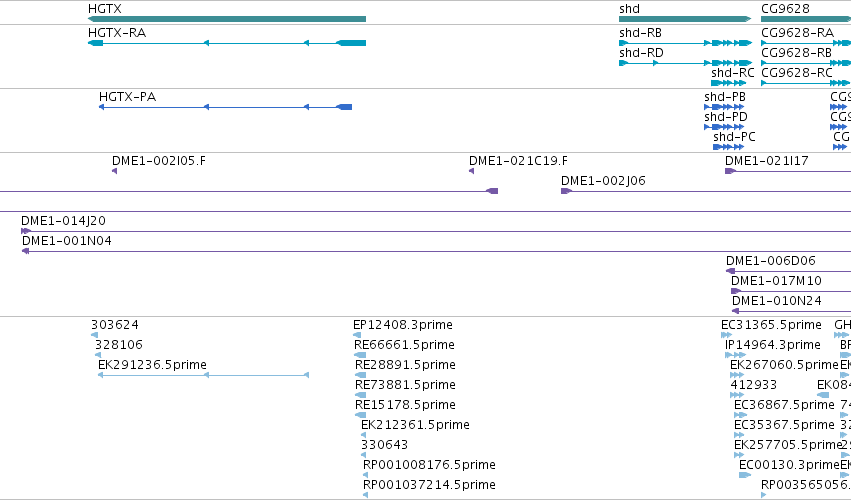Image resolution: width=851 pixels, height=500 pixels.
Task: Click the RP001037214.5prime label
Action: (x=429, y=484)
